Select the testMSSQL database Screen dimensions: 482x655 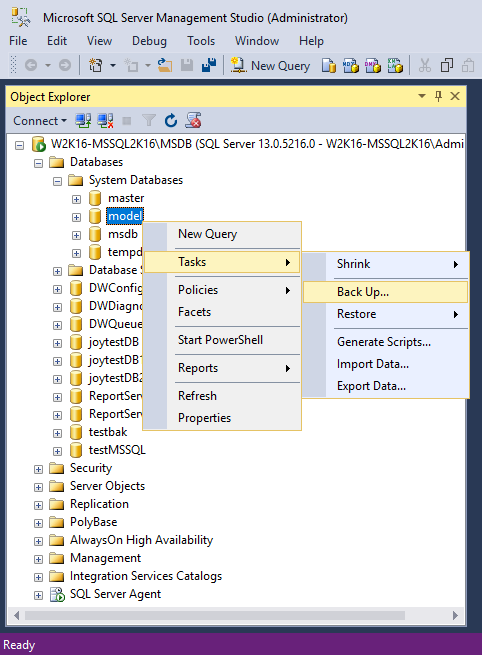tap(117, 450)
